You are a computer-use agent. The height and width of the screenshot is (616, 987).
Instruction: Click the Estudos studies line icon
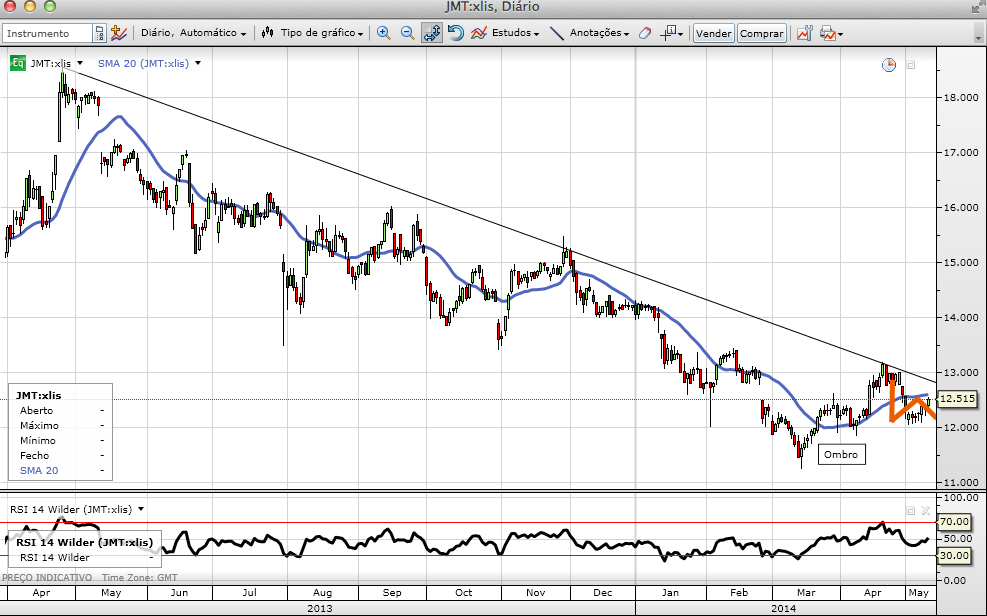coord(479,33)
